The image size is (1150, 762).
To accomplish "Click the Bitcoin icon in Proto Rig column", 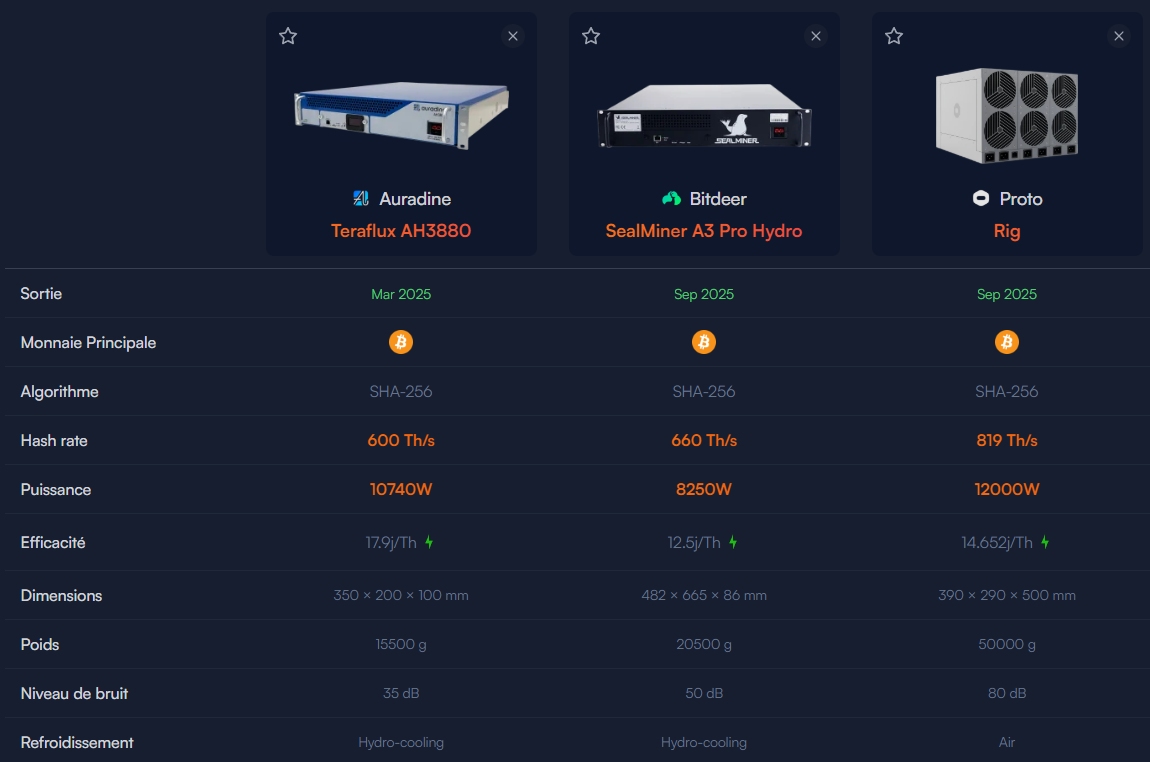I will [1007, 343].
